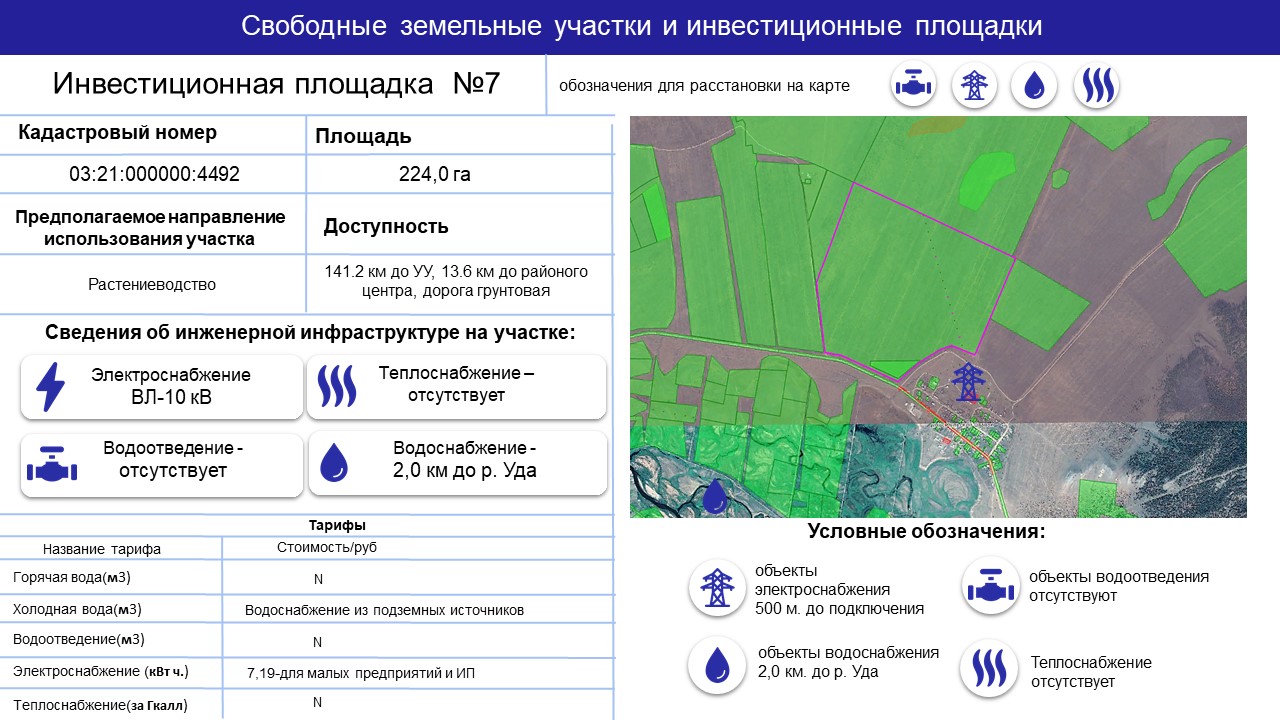Screen dimensions: 1280x720
Task: Click Предполагаемое направление использования участка header
Action: 150,228
